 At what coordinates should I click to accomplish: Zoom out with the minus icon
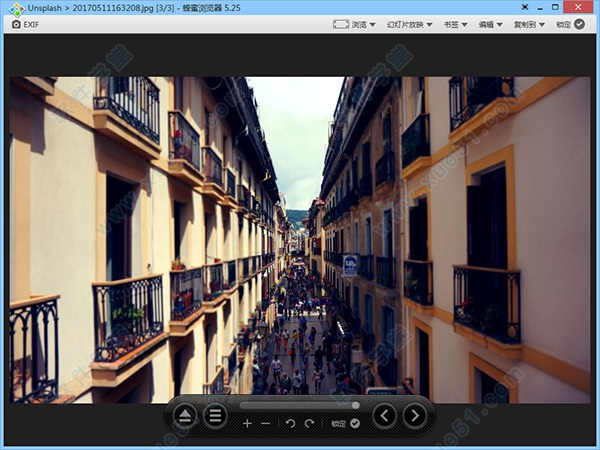coord(265,424)
